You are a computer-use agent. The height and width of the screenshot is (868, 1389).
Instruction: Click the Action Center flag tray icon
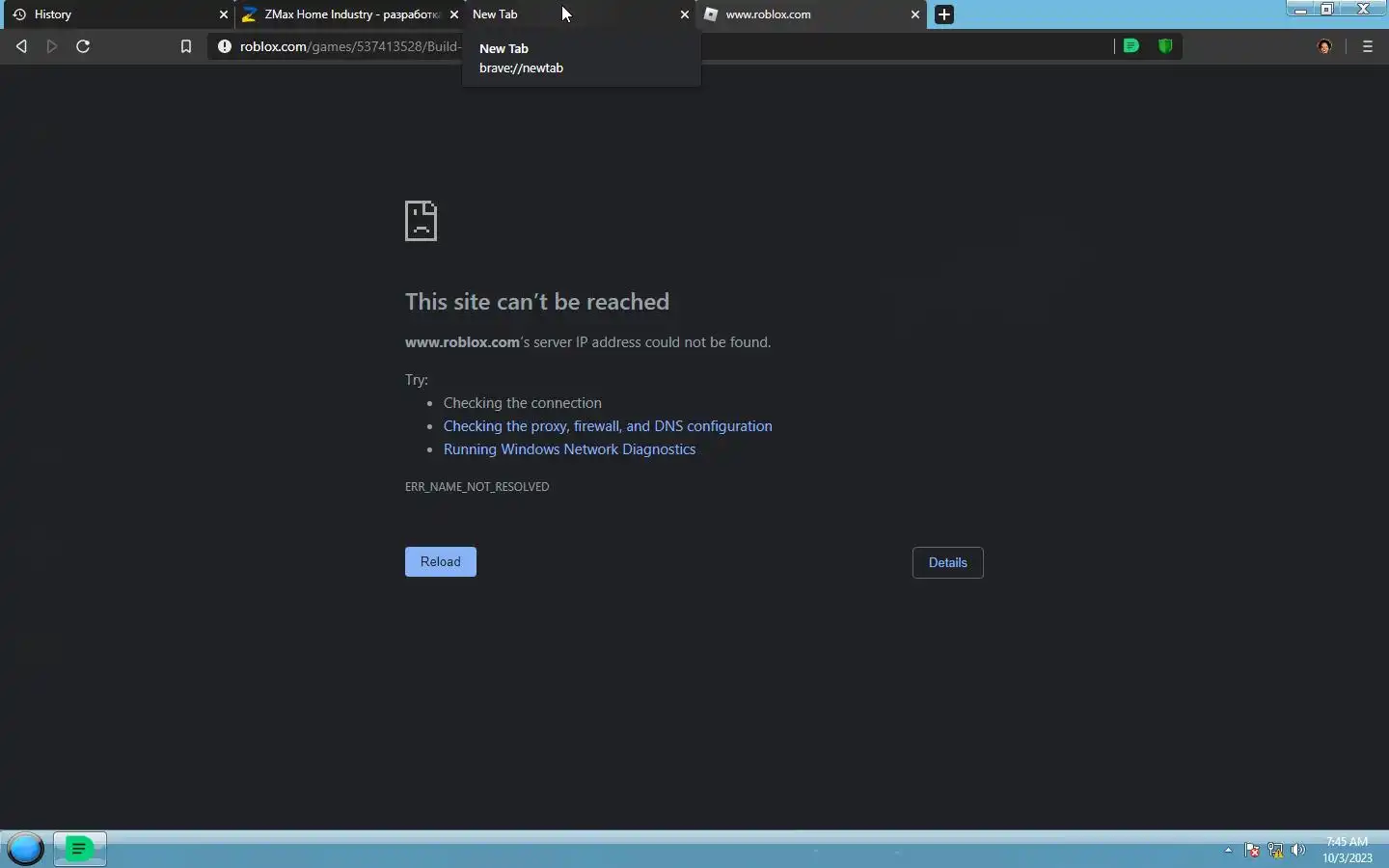(1252, 851)
